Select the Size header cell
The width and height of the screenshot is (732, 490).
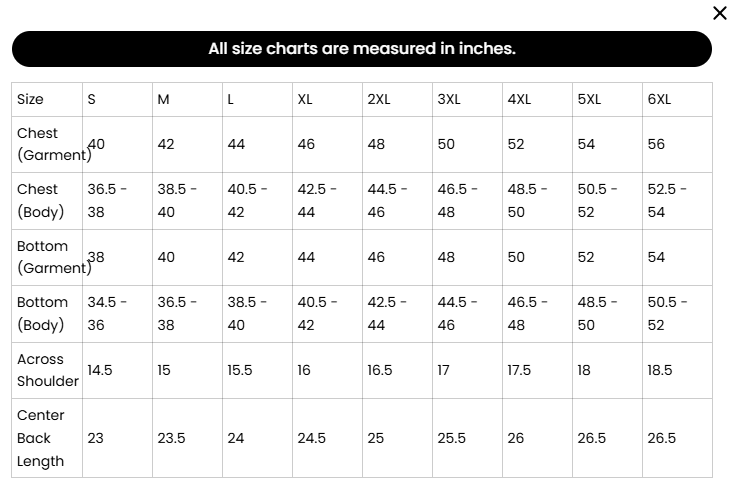coord(47,99)
